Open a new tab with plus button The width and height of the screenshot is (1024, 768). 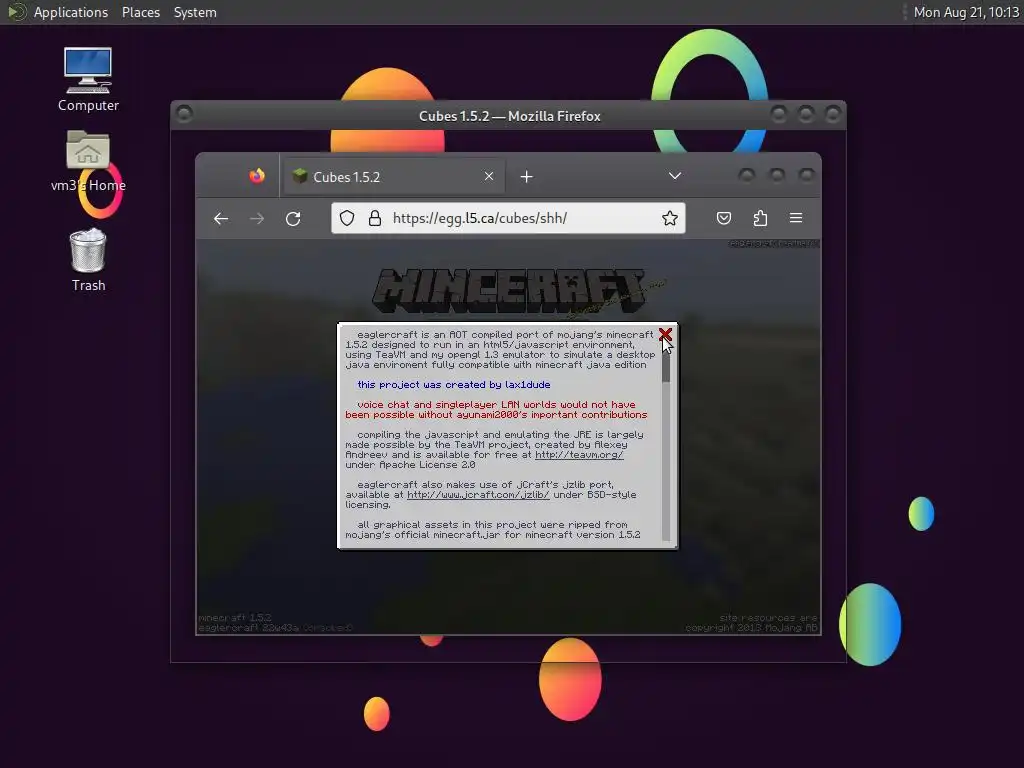[526, 177]
